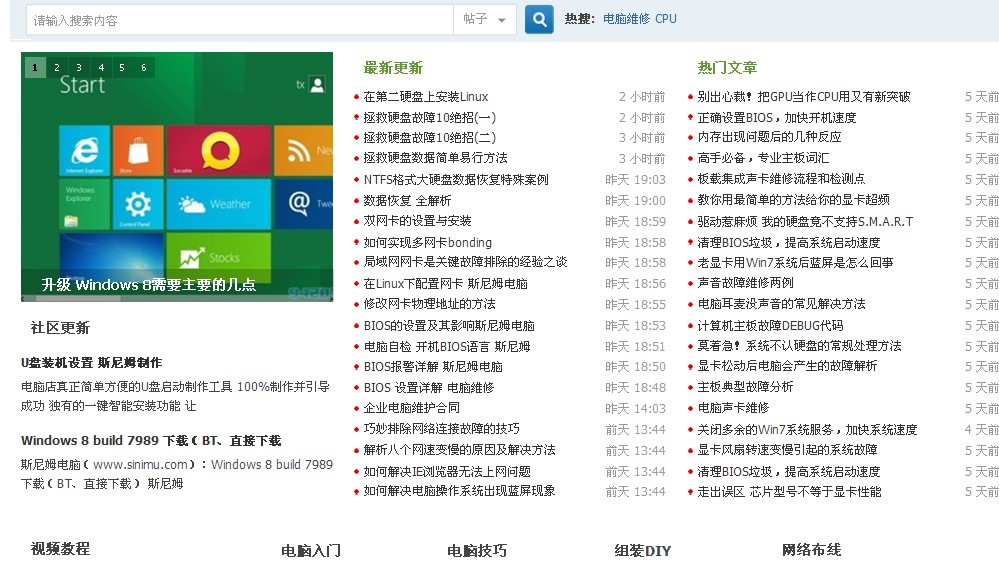Open article 双网卡的设置与安装
The width and height of the screenshot is (999, 565).
pos(417,221)
